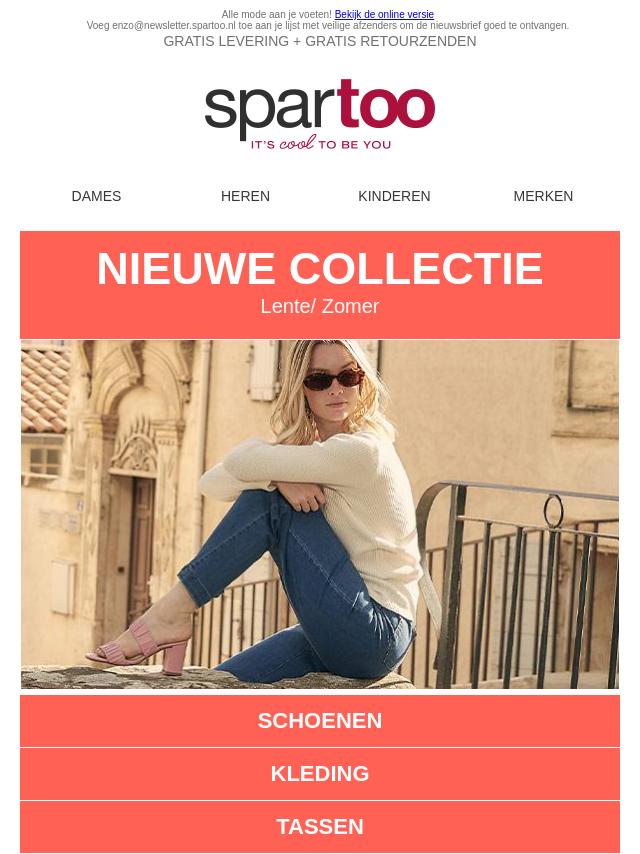This screenshot has width=640, height=854.
Task: Click the 'Alle mode aan je voeten!' text
Action: [277, 14]
